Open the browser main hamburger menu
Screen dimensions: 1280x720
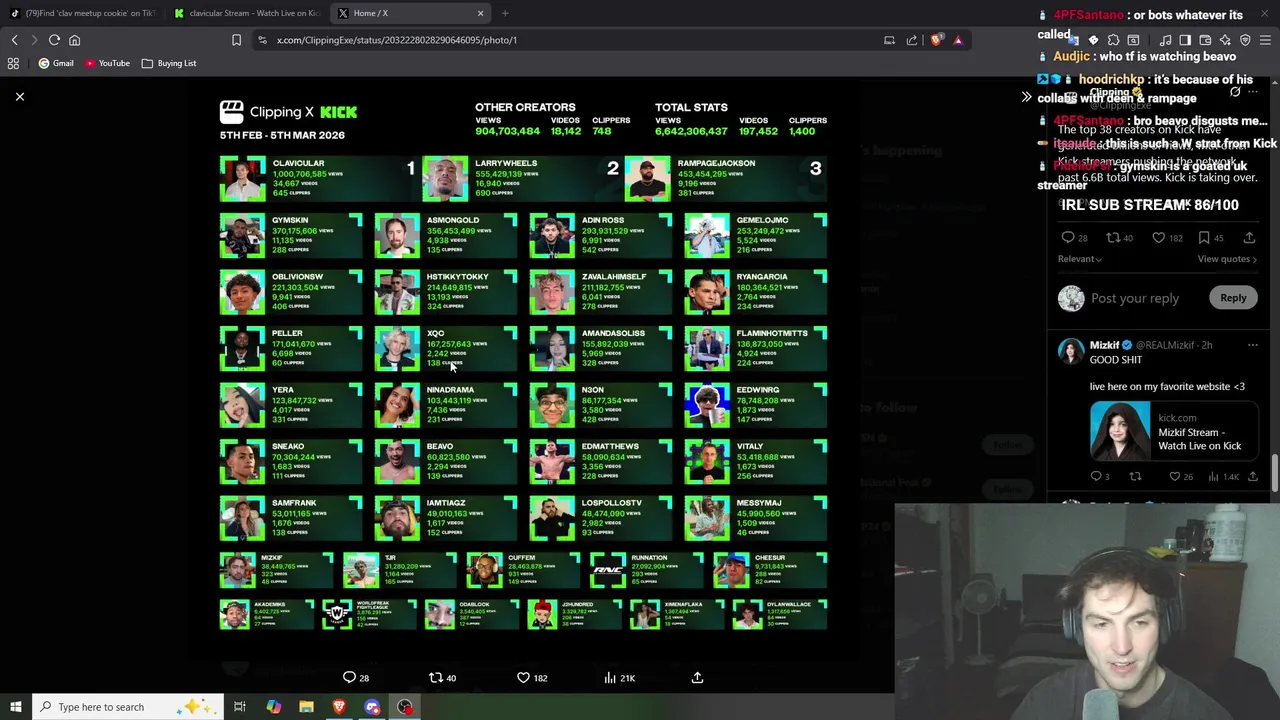click(1265, 40)
